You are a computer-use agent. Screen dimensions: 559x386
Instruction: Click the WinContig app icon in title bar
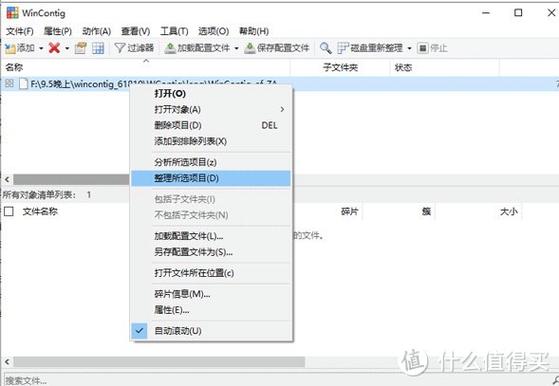[x=12, y=13]
